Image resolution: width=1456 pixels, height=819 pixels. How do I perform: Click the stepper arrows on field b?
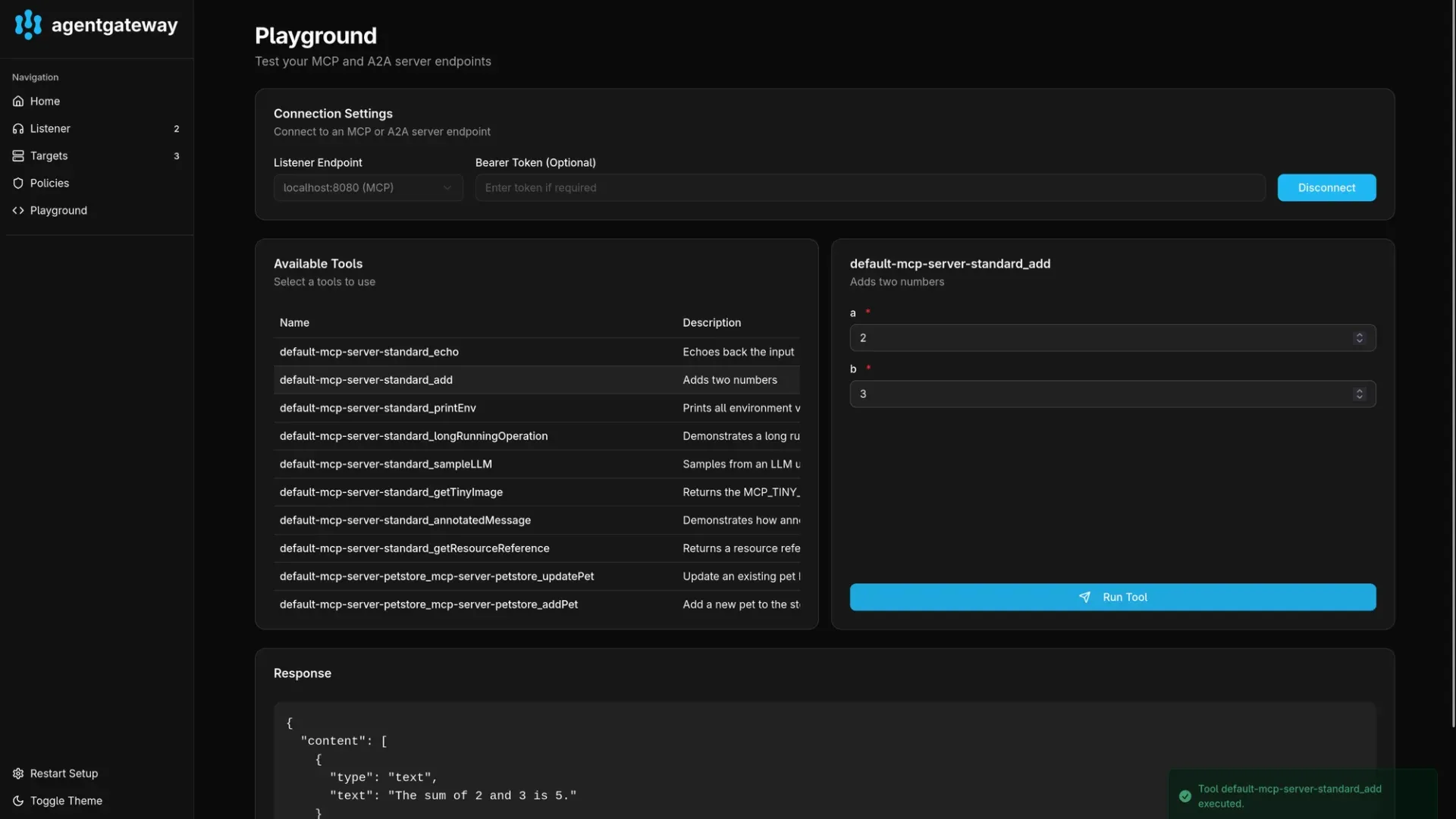[1359, 394]
